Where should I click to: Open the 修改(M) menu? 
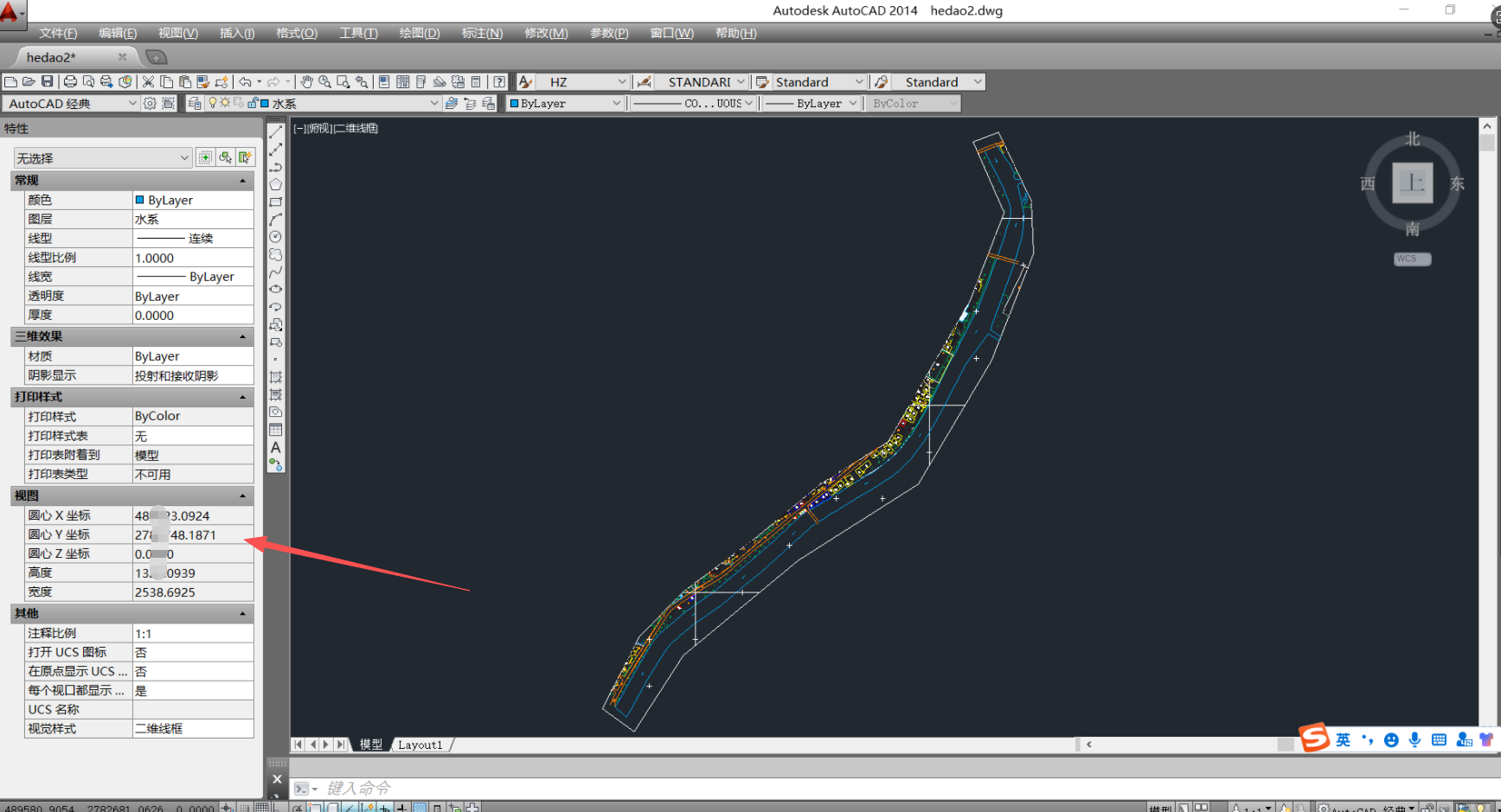pos(546,33)
